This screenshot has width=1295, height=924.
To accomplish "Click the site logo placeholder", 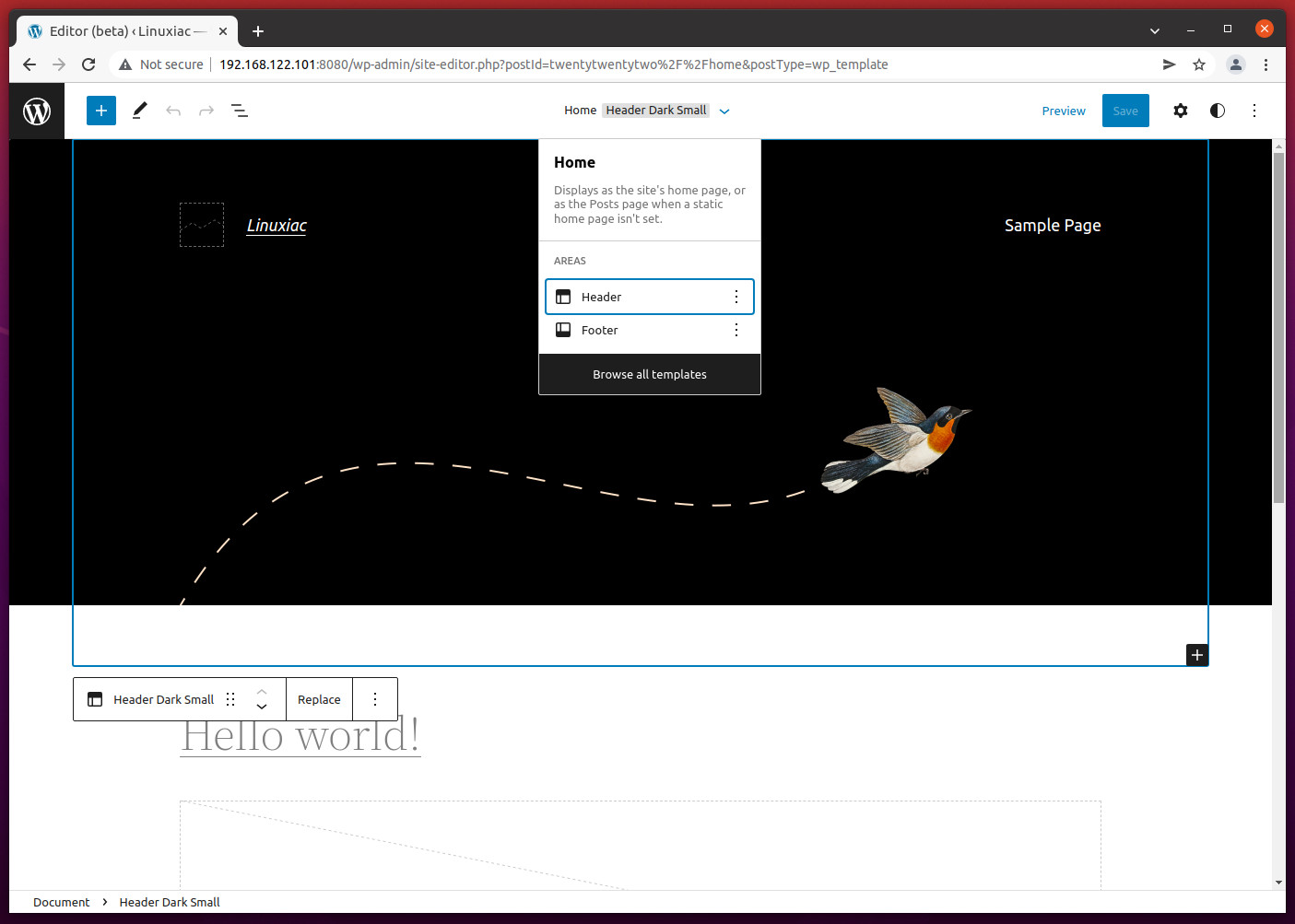I will (202, 225).
